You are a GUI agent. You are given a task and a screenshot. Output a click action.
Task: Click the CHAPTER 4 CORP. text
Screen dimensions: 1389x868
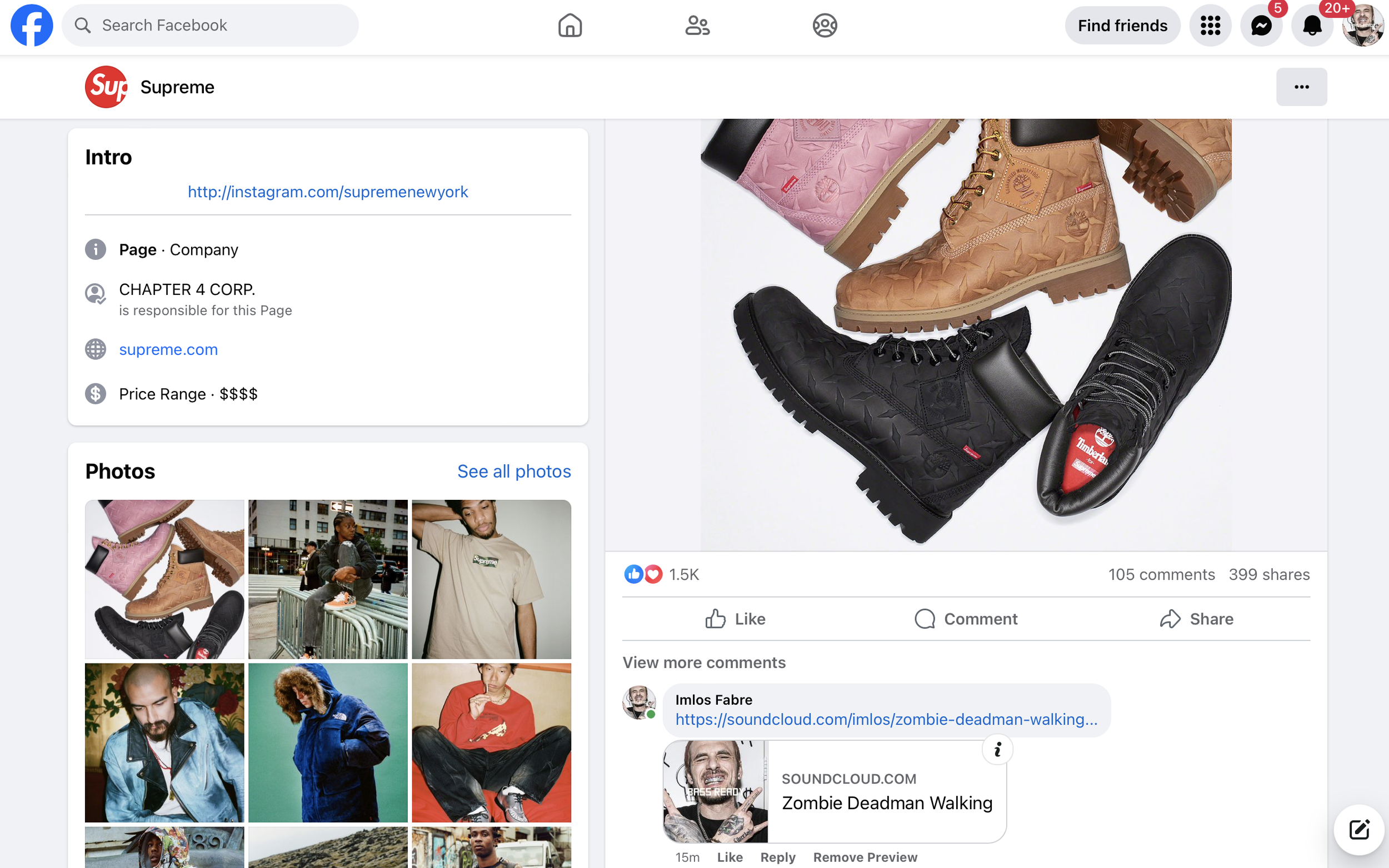(x=187, y=289)
